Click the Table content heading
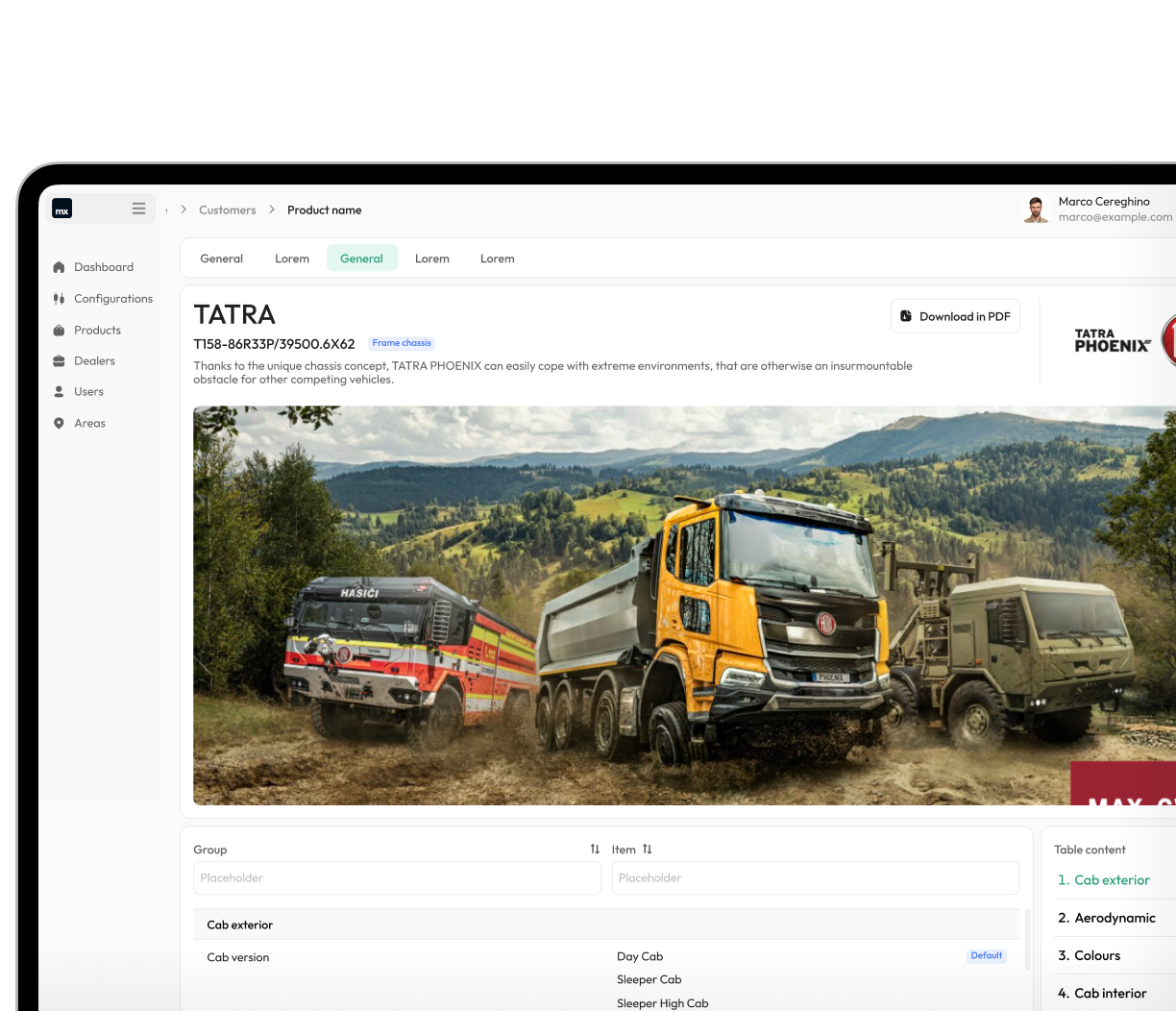Screen dimensions: 1176x1011 [1090, 850]
